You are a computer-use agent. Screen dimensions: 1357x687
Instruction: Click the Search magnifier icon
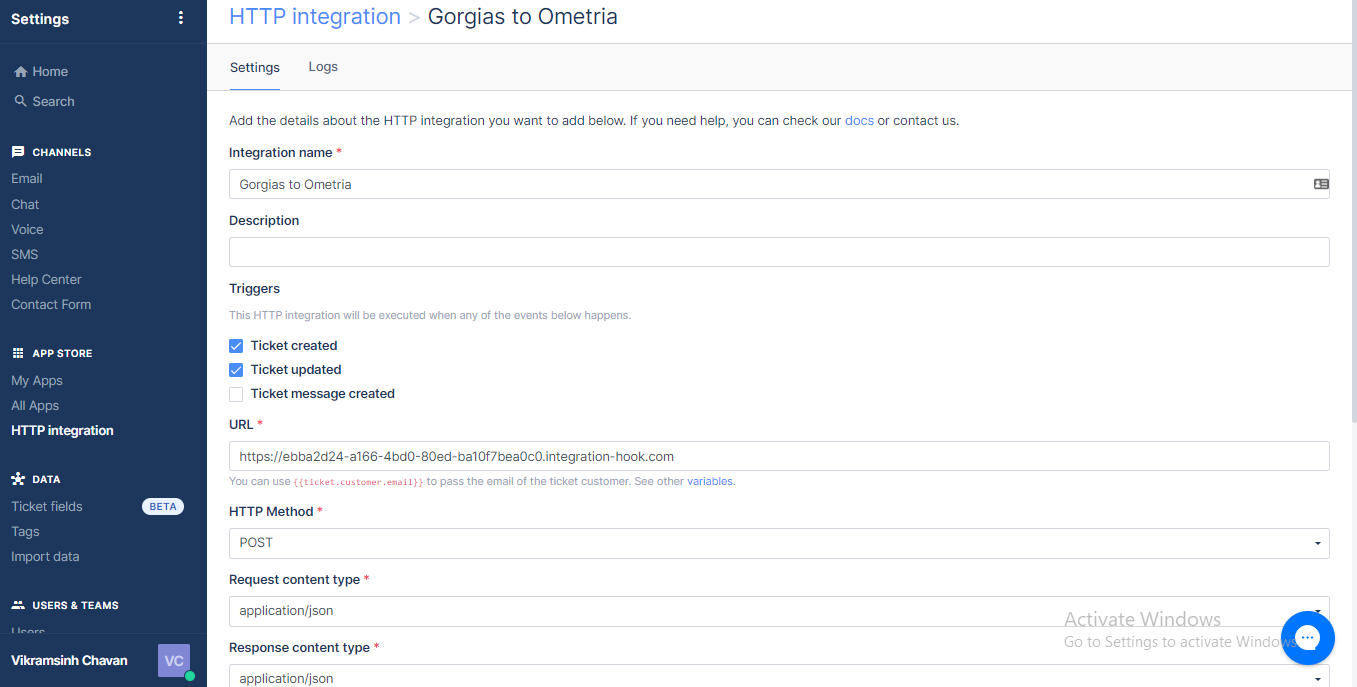pos(20,101)
